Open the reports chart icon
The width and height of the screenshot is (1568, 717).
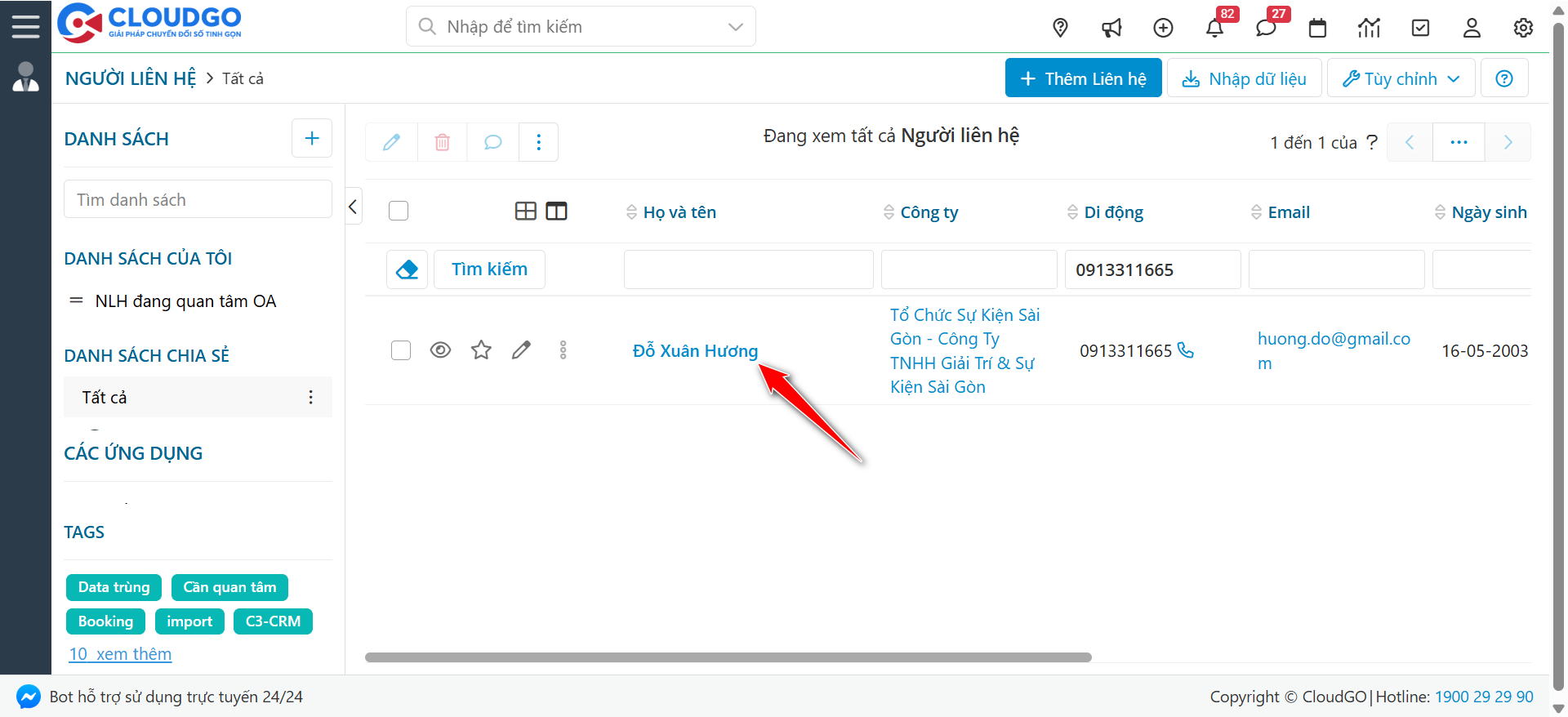1369,28
